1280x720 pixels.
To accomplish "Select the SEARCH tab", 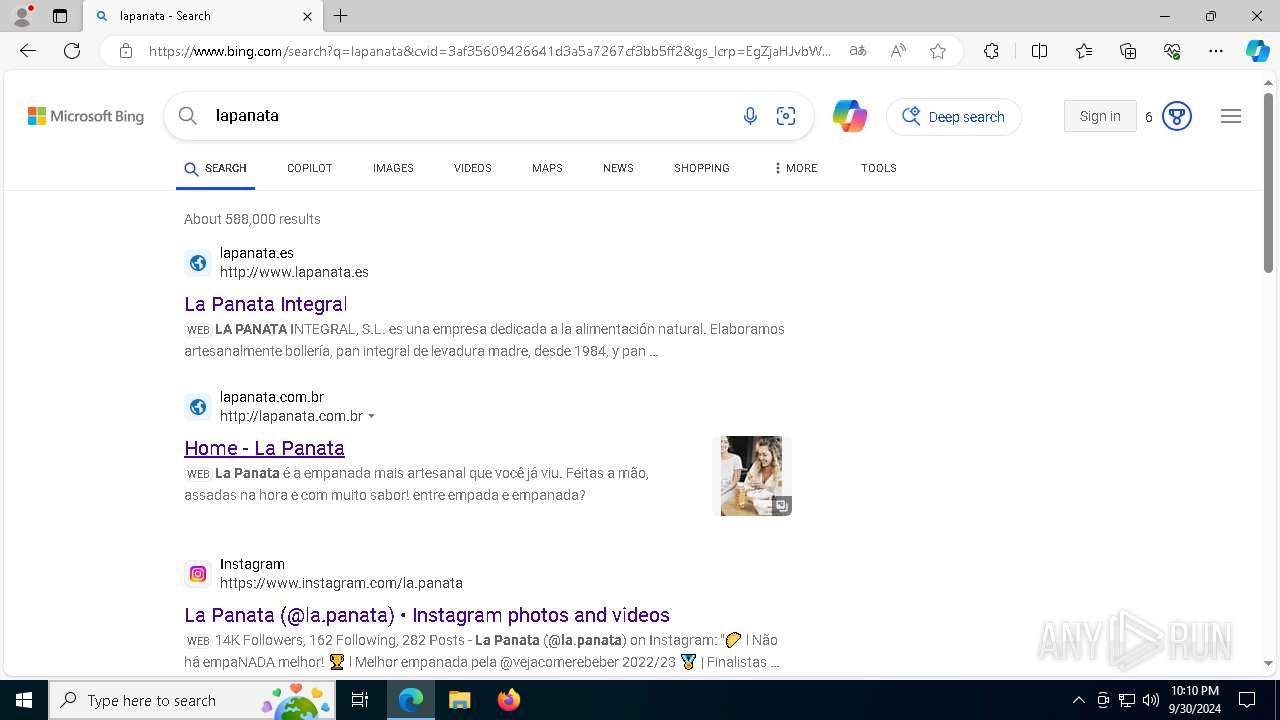I will coord(215,169).
